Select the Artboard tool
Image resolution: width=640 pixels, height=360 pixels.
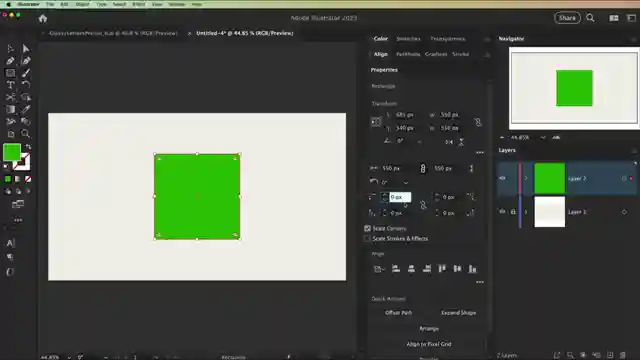pyautogui.click(x=11, y=134)
